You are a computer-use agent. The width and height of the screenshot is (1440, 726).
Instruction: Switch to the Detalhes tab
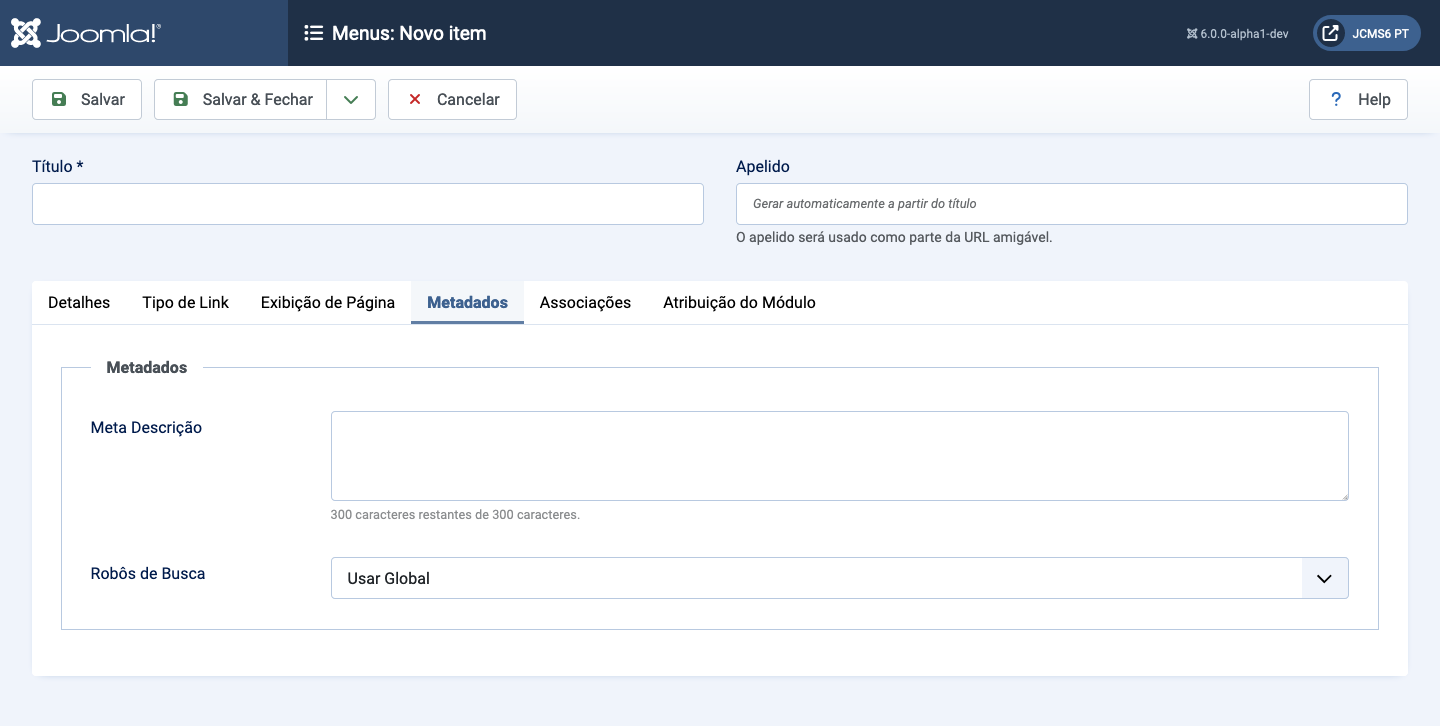[79, 302]
